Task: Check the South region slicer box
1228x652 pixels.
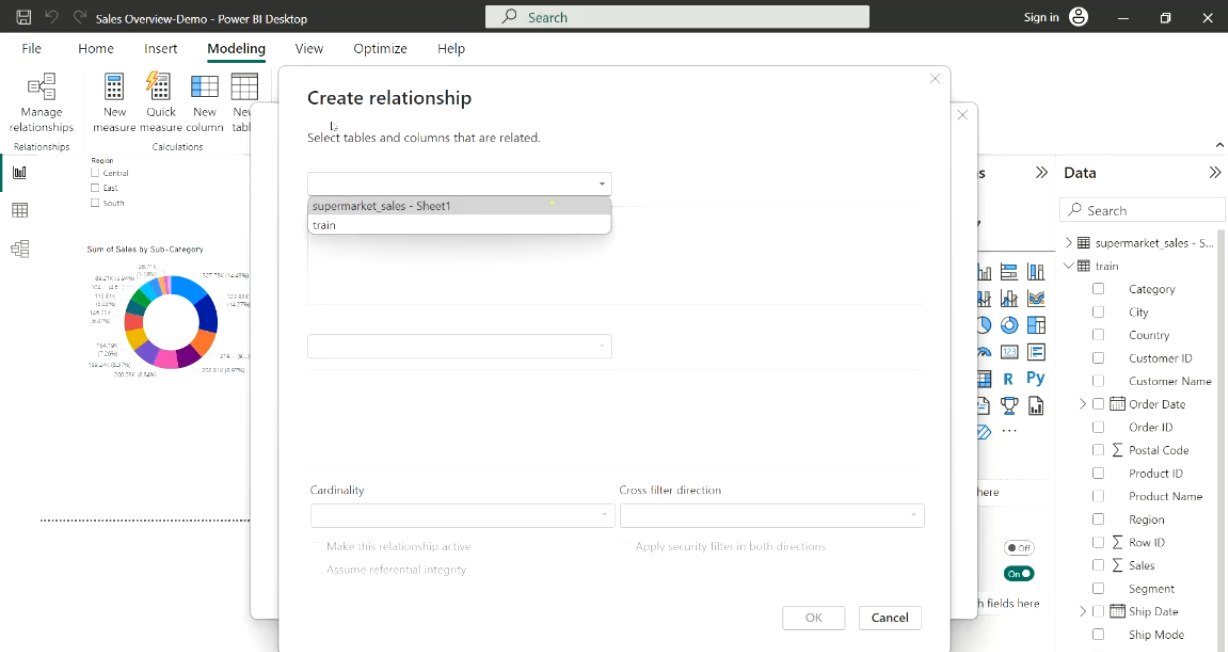Action: click(x=95, y=203)
